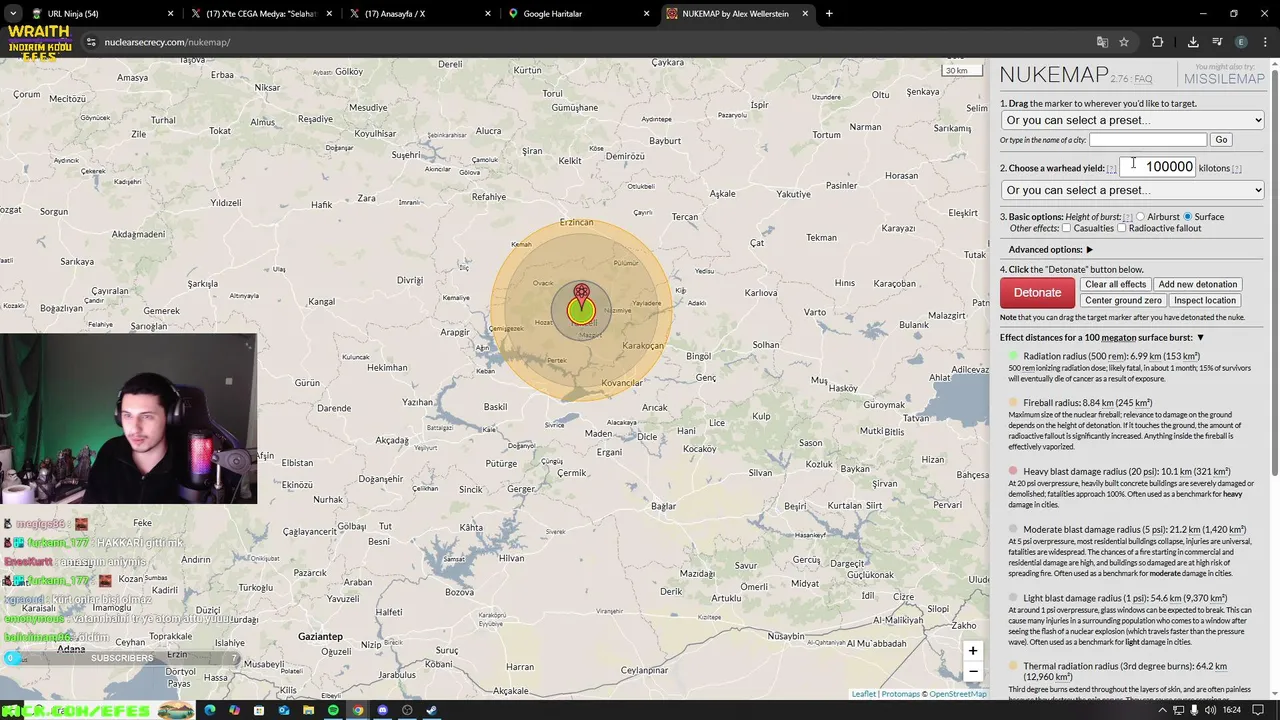
Task: Select the Airburst radio button
Action: pos(1140,217)
